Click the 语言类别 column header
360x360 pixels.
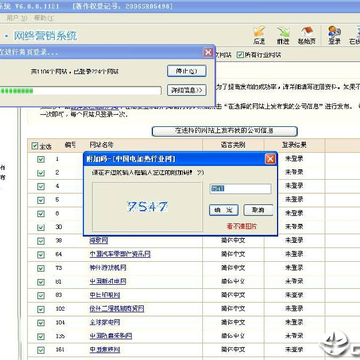[233, 145]
